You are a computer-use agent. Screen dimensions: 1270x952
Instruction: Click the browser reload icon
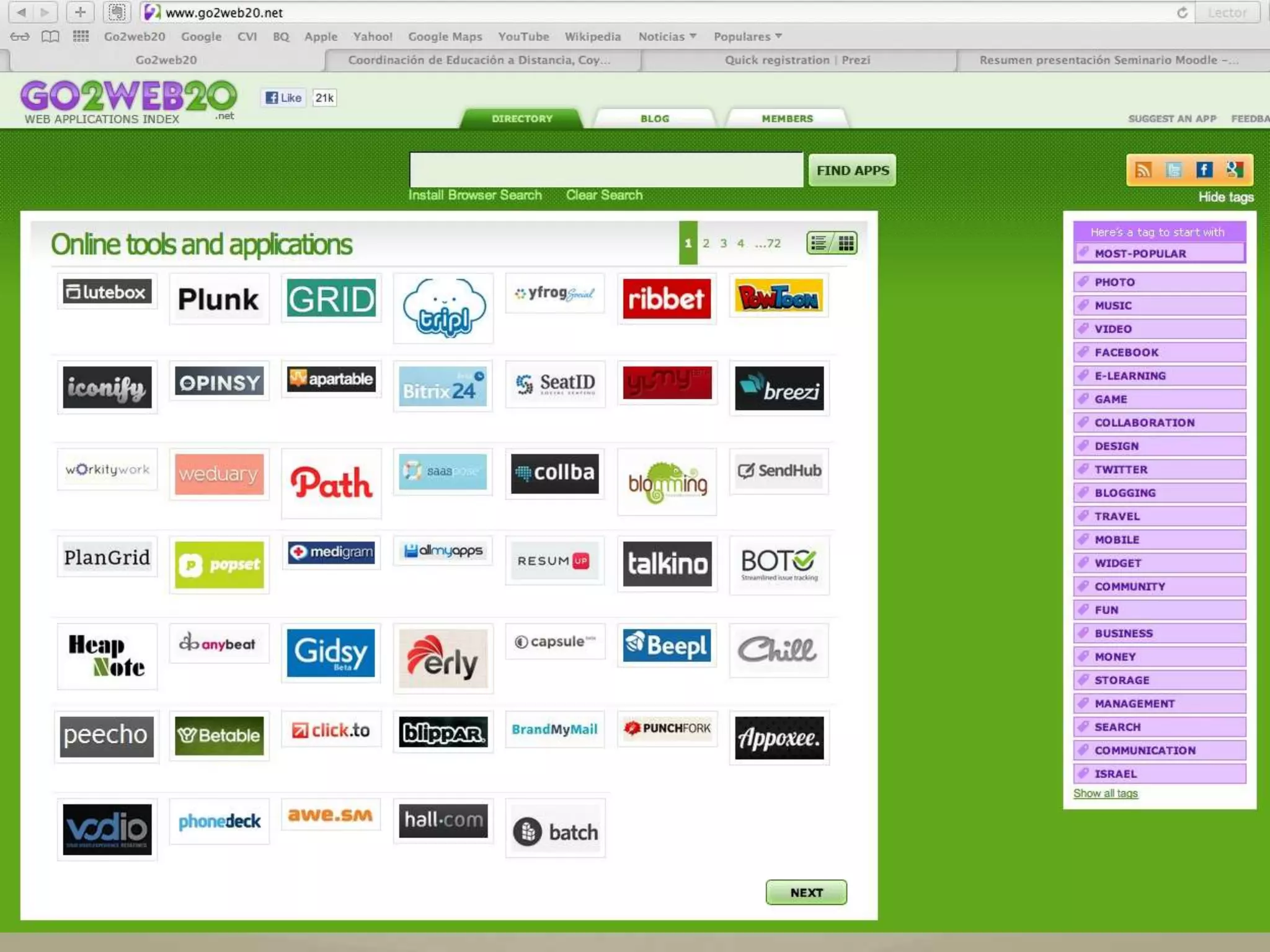click(x=1182, y=12)
